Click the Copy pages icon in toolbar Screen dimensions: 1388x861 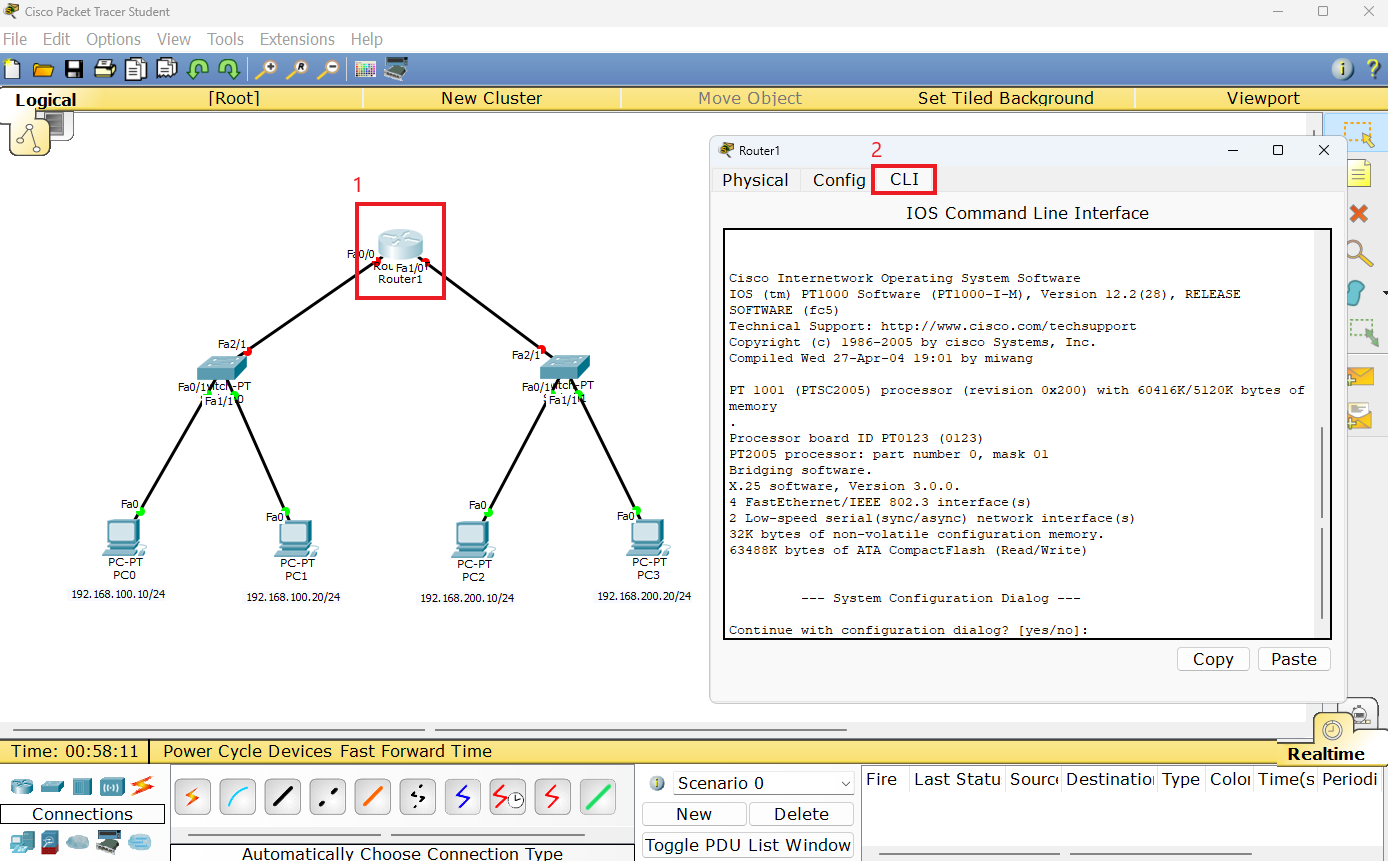click(x=136, y=69)
